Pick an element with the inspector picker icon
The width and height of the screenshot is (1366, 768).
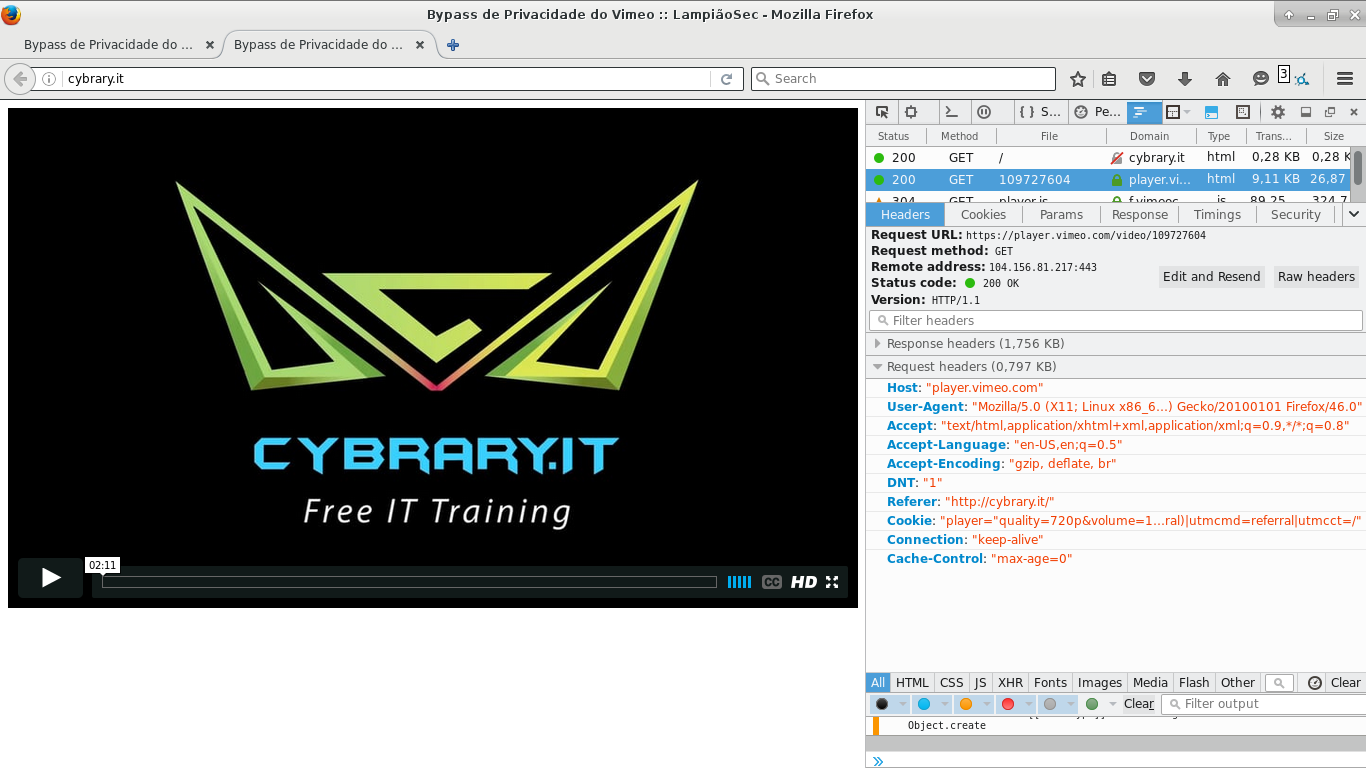(882, 112)
